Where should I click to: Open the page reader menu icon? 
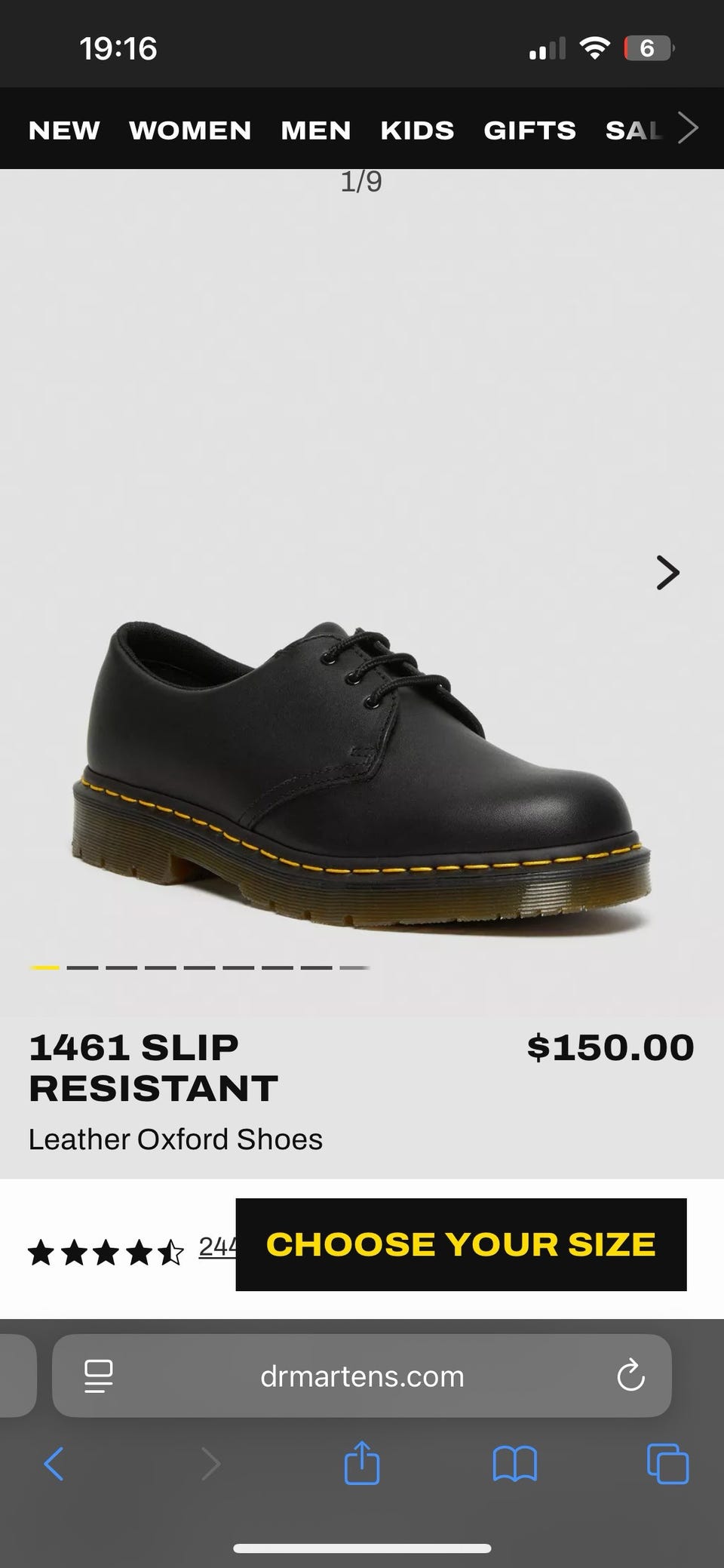pyautogui.click(x=98, y=1376)
